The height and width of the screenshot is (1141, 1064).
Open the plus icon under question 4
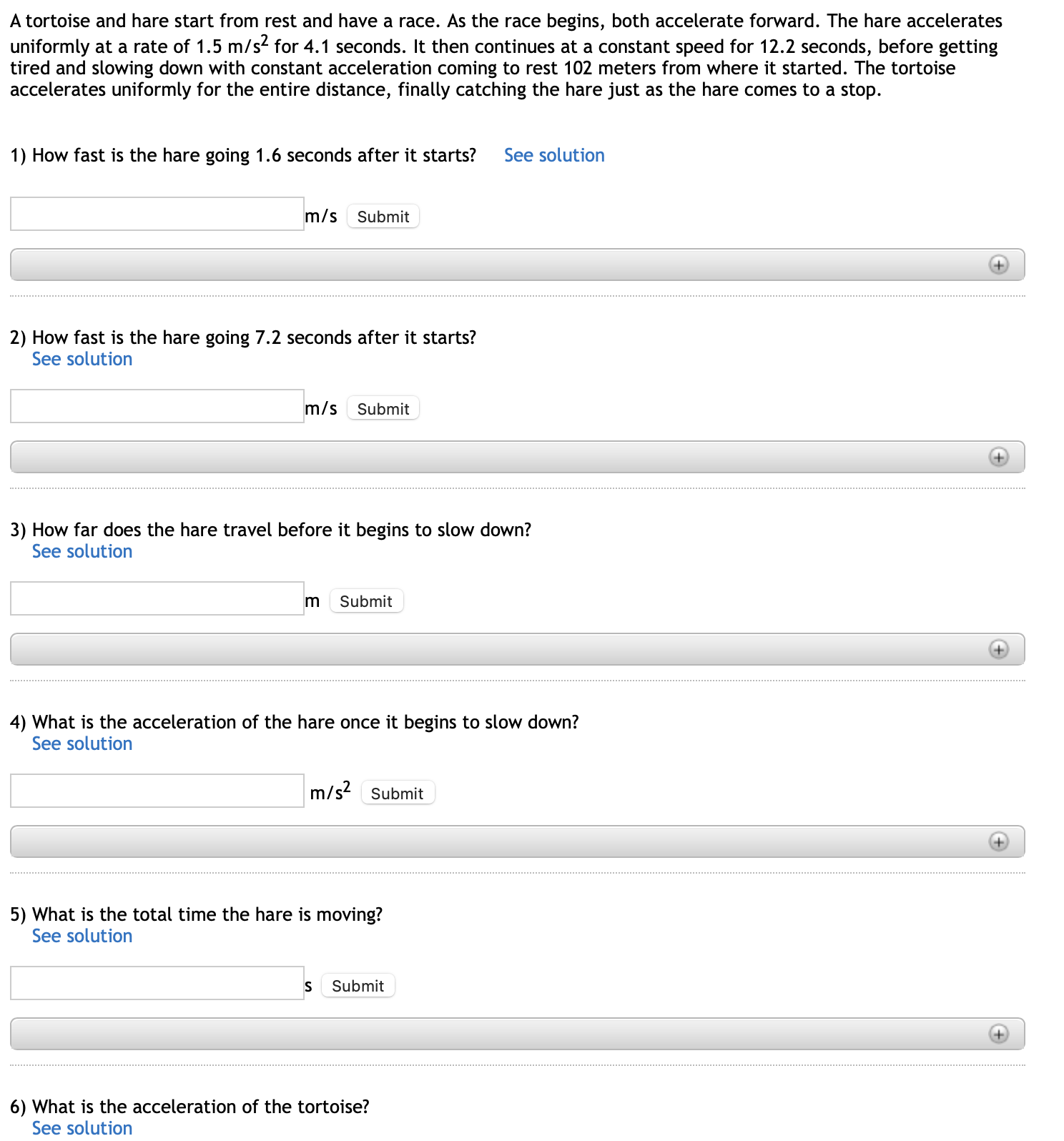(x=998, y=841)
